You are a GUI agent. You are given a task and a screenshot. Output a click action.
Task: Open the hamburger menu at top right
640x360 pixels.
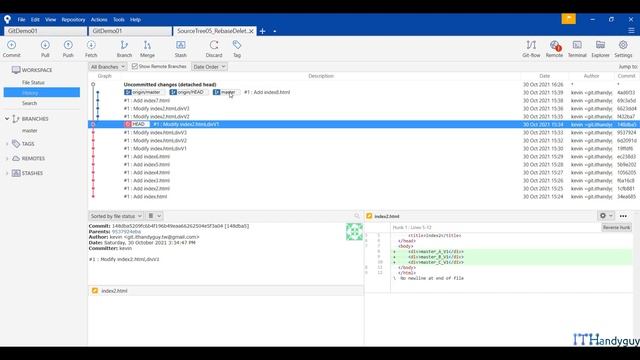tap(631, 31)
